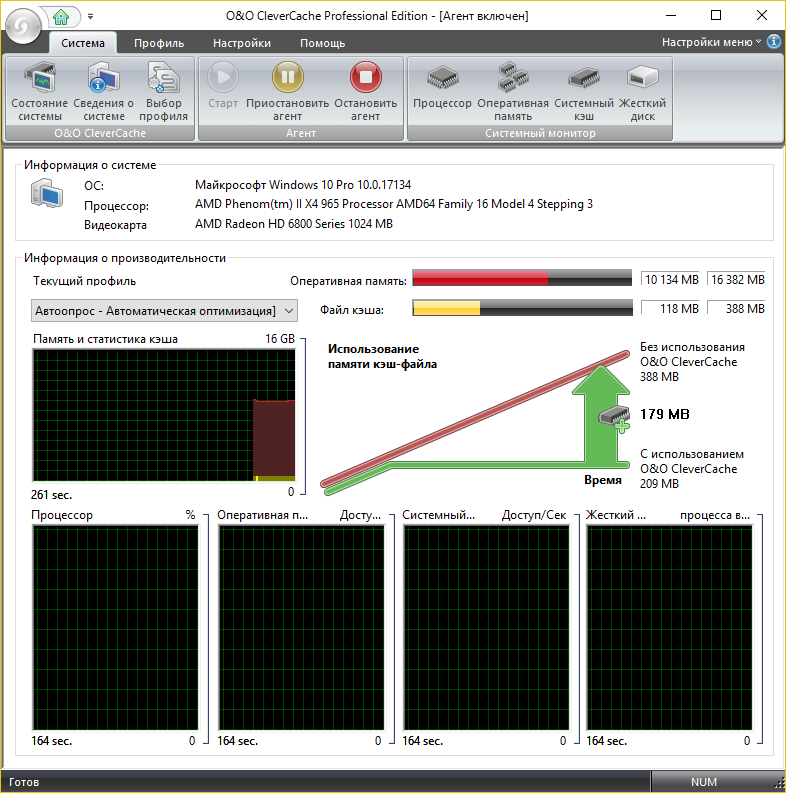Open the System cache (Системный кэш) monitor

pyautogui.click(x=584, y=92)
